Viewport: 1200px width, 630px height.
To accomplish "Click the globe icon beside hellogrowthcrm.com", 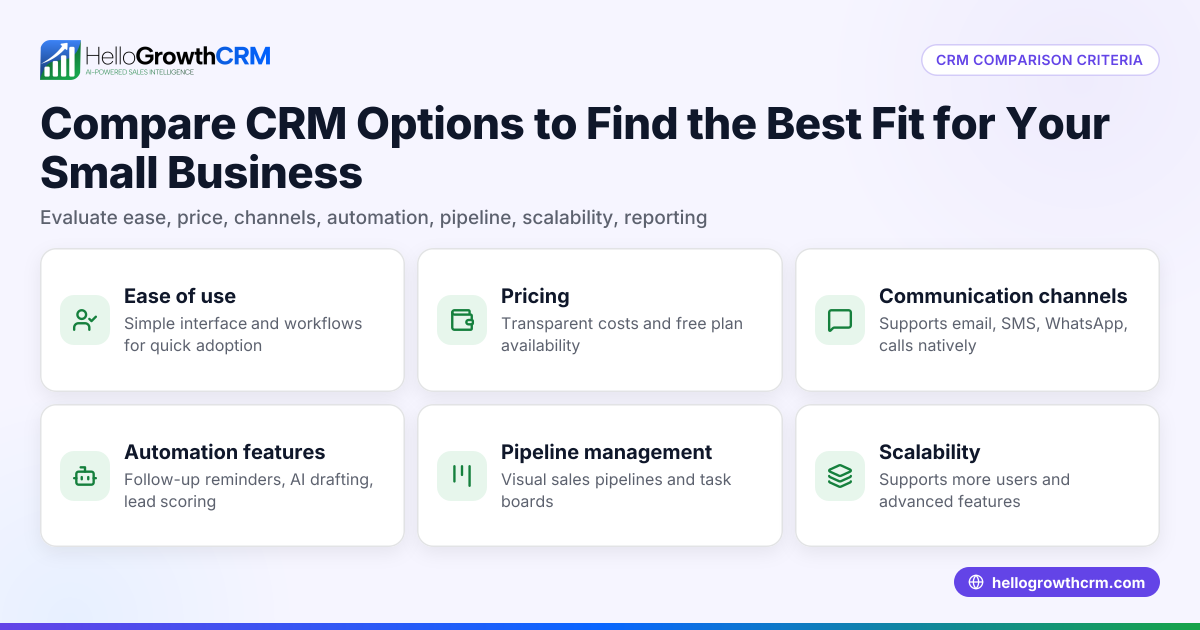I will [976, 583].
